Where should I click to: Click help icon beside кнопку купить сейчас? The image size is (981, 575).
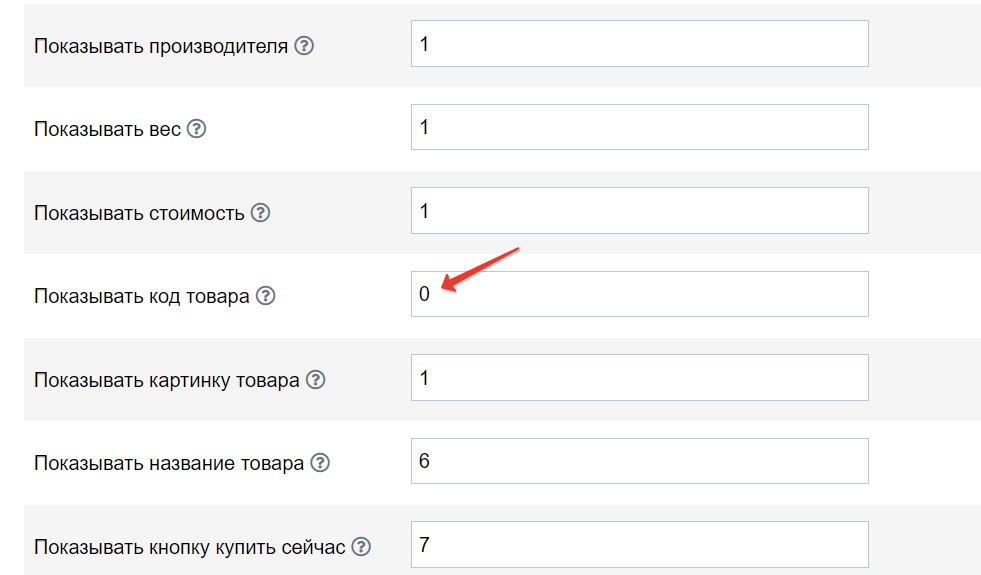tap(361, 547)
